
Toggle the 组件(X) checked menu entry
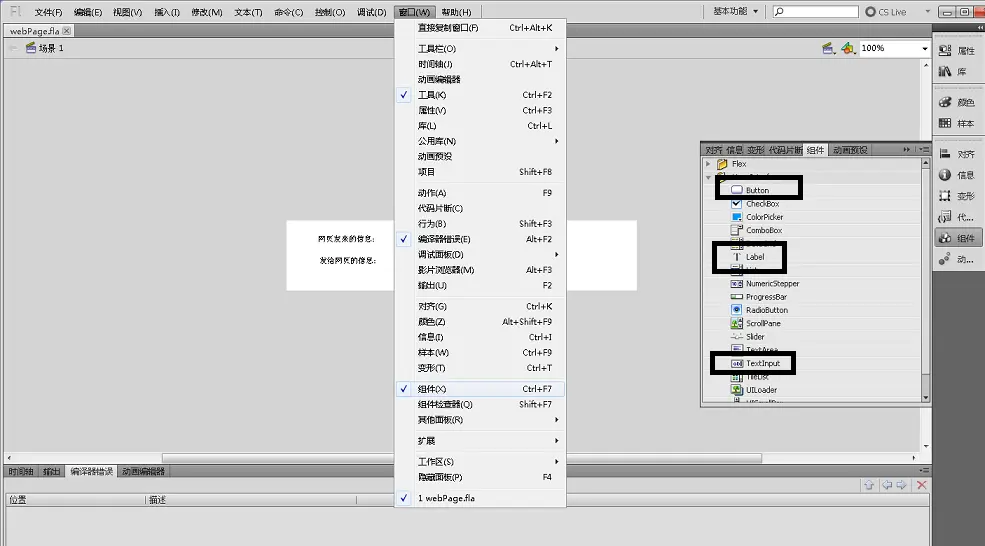pyautogui.click(x=481, y=389)
